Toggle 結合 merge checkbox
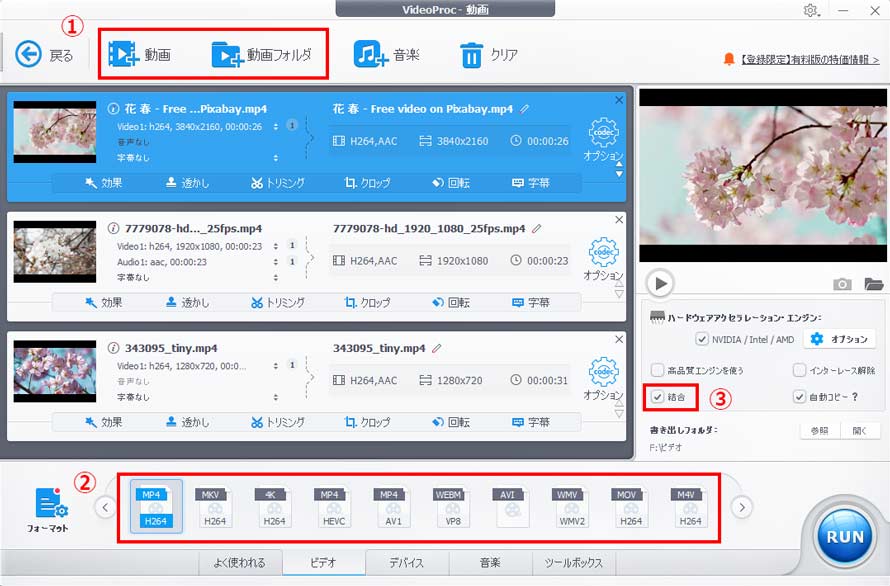This screenshot has width=890, height=586. coord(657,396)
